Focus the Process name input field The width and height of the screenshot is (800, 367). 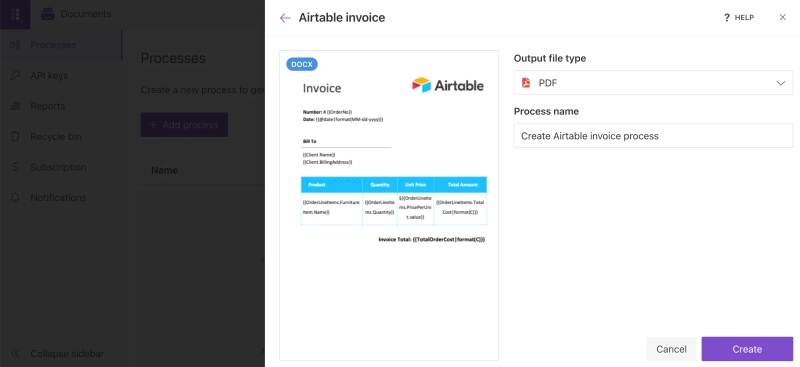653,136
